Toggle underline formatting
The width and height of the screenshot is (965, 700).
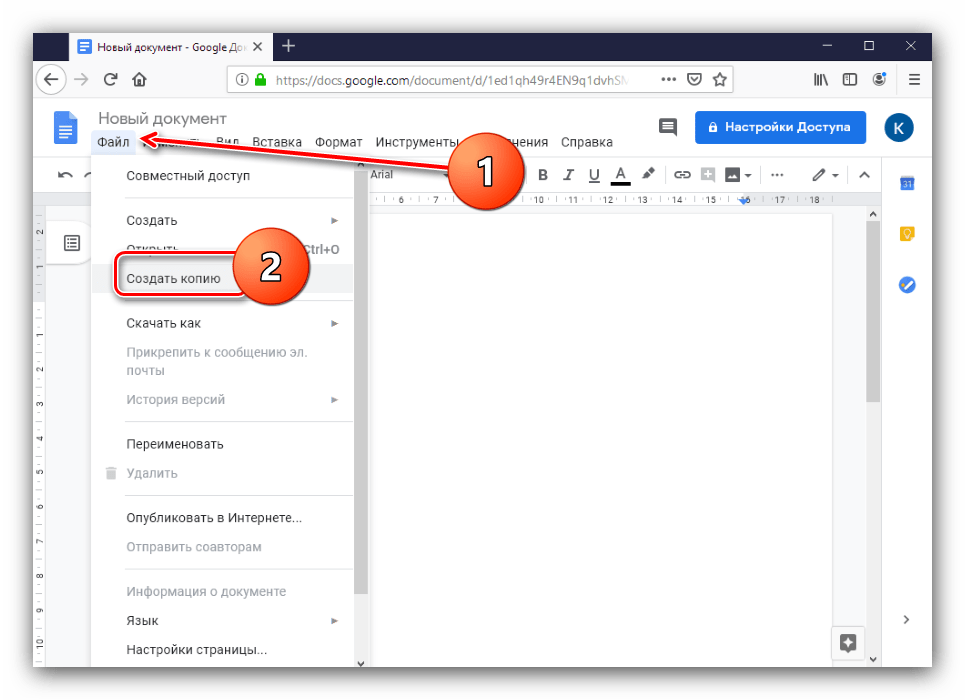(594, 175)
